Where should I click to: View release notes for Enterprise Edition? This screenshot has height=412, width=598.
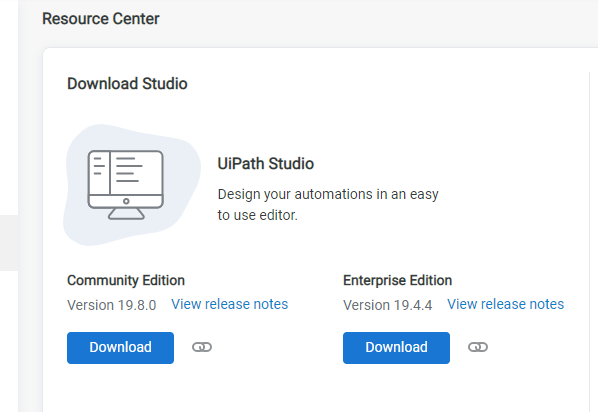pos(506,304)
